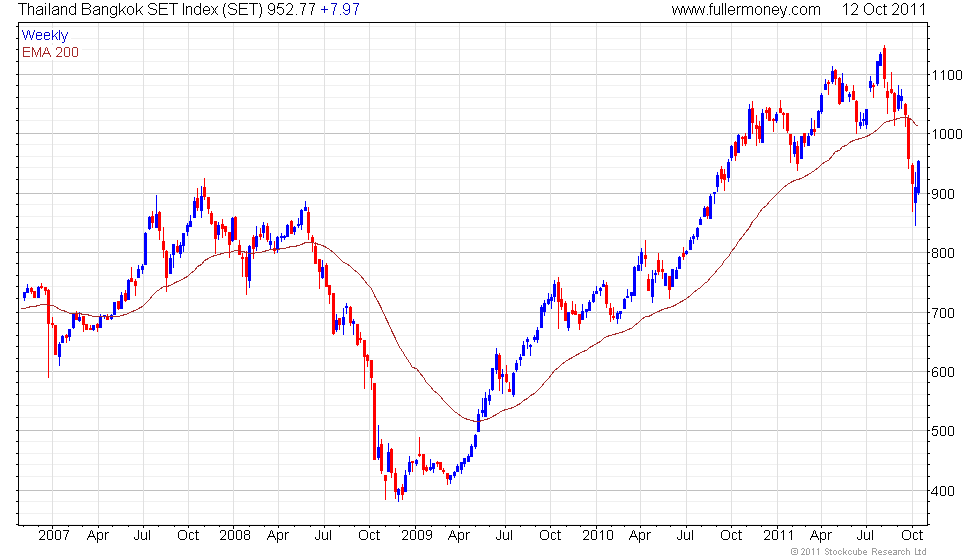Click the chart title 'Thailand Bangkok SET Index (SET)'
Image resolution: width=980 pixels, height=560 pixels.
[x=141, y=10]
